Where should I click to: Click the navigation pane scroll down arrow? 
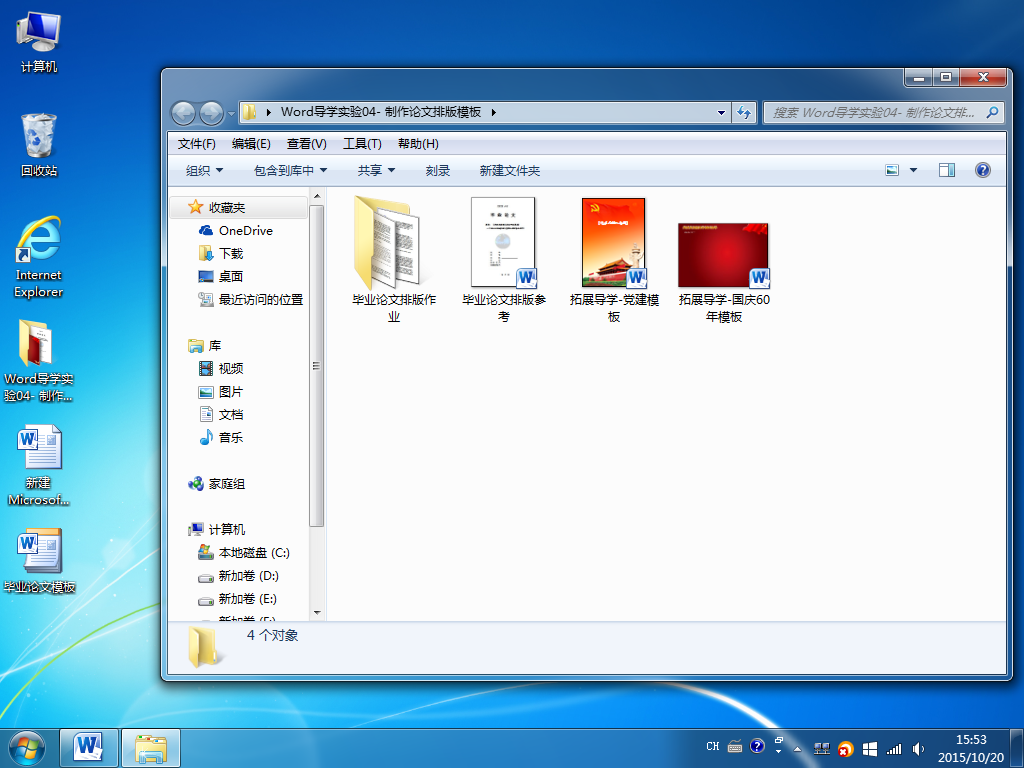click(317, 613)
